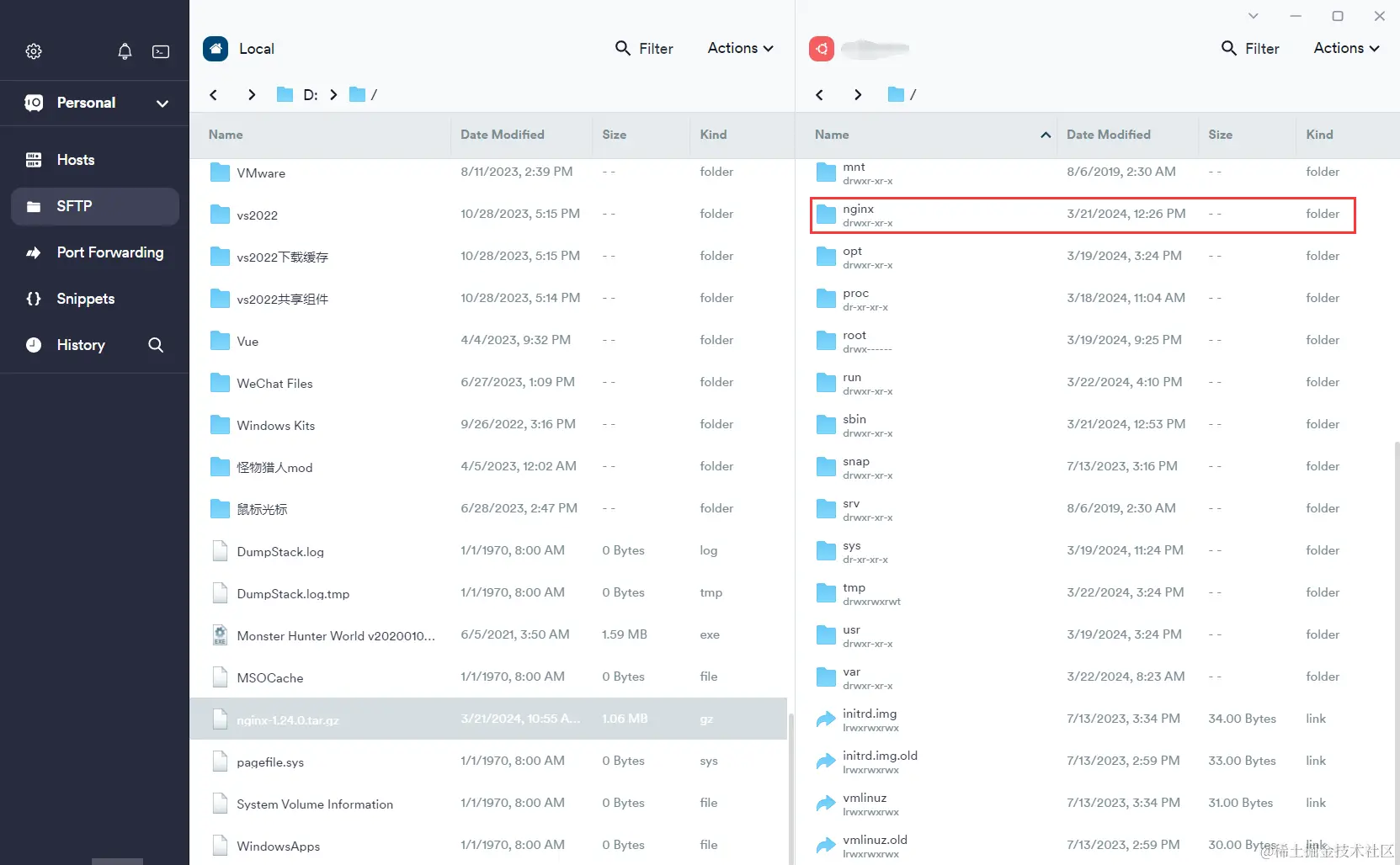The height and width of the screenshot is (865, 1400).
Task: Open the local terminal icon
Action: pos(161,51)
